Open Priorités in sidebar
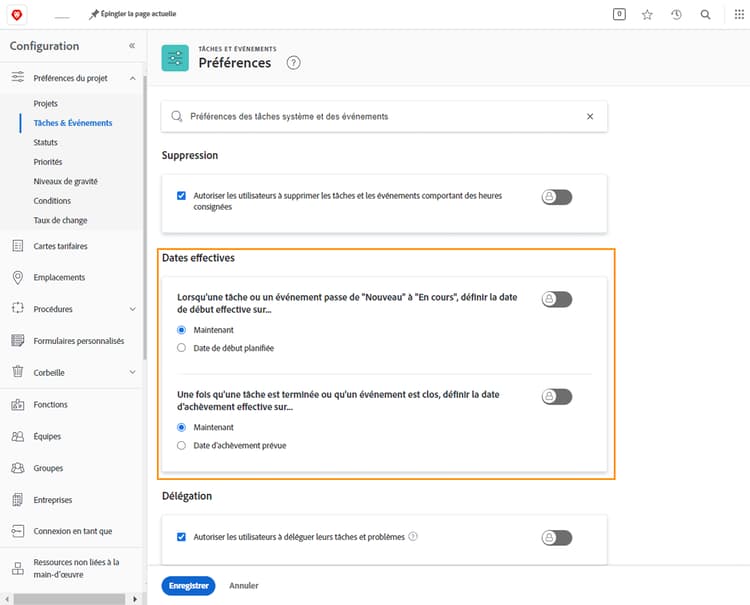This screenshot has width=750, height=605. coord(48,162)
